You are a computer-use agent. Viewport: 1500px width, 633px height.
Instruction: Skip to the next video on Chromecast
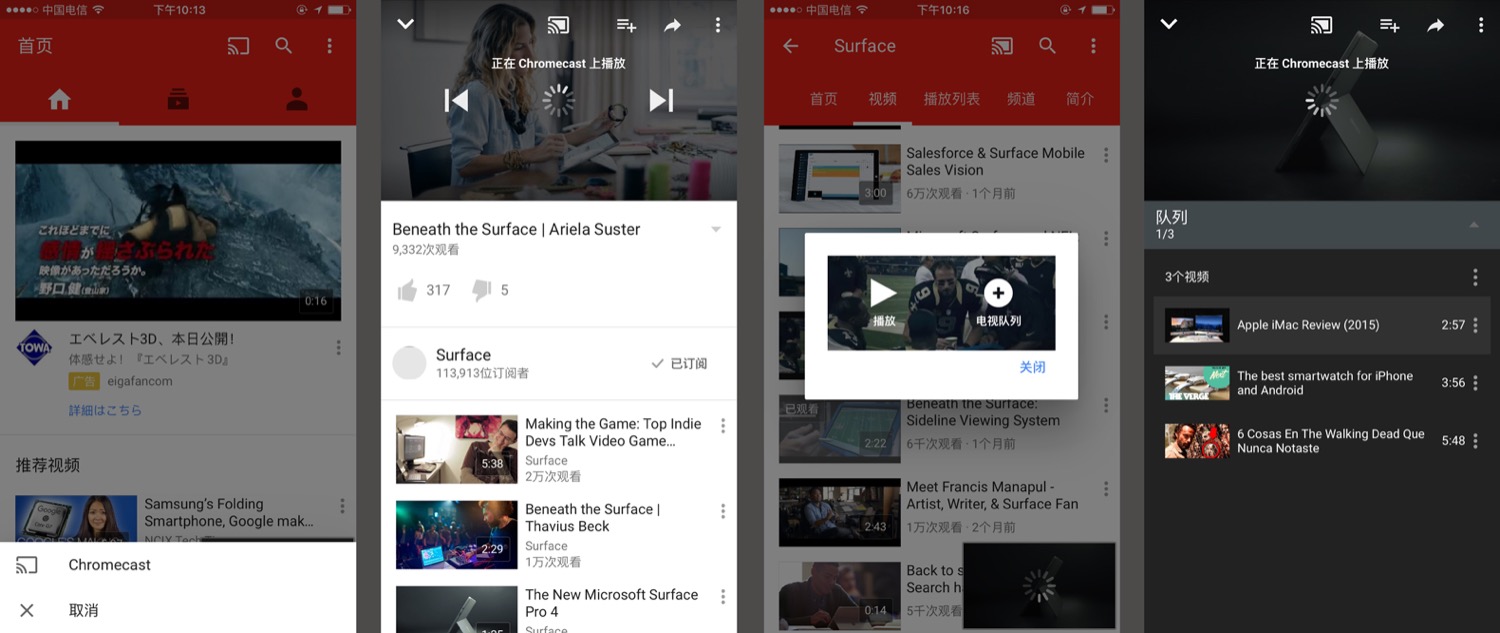tap(661, 100)
